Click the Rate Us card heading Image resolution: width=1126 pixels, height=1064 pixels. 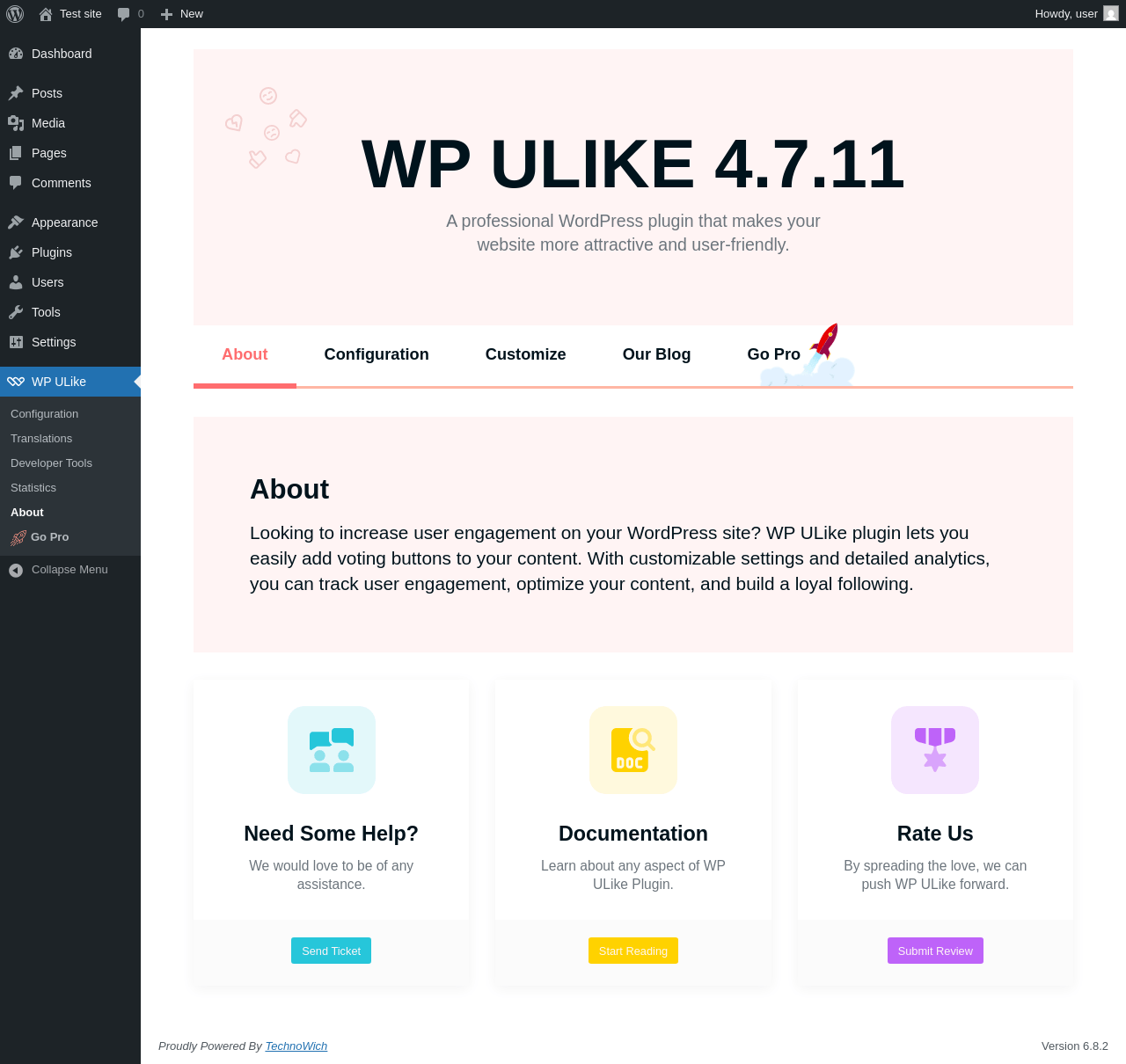point(935,834)
